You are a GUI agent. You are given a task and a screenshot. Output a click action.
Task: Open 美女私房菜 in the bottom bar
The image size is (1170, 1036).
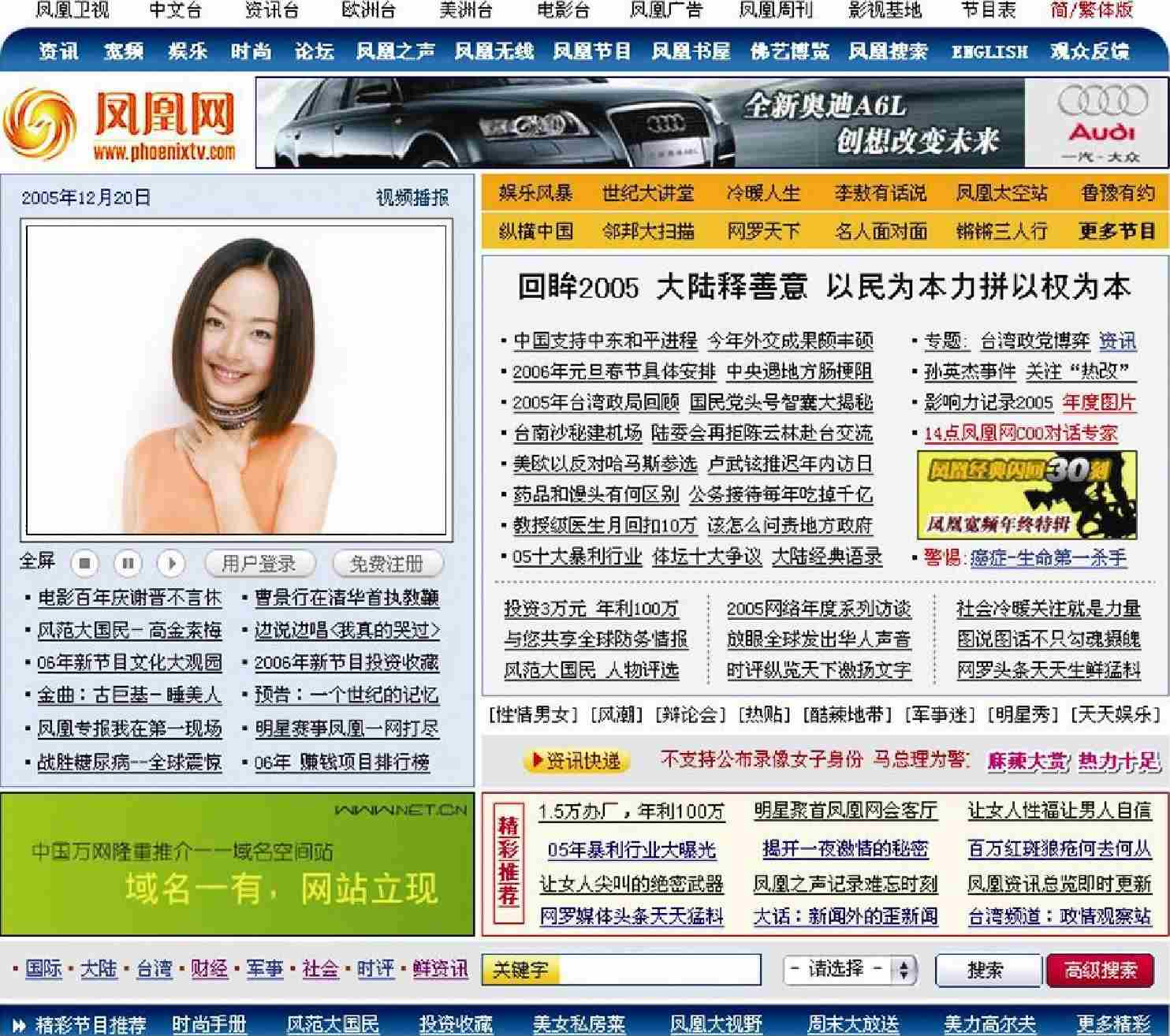click(579, 1024)
